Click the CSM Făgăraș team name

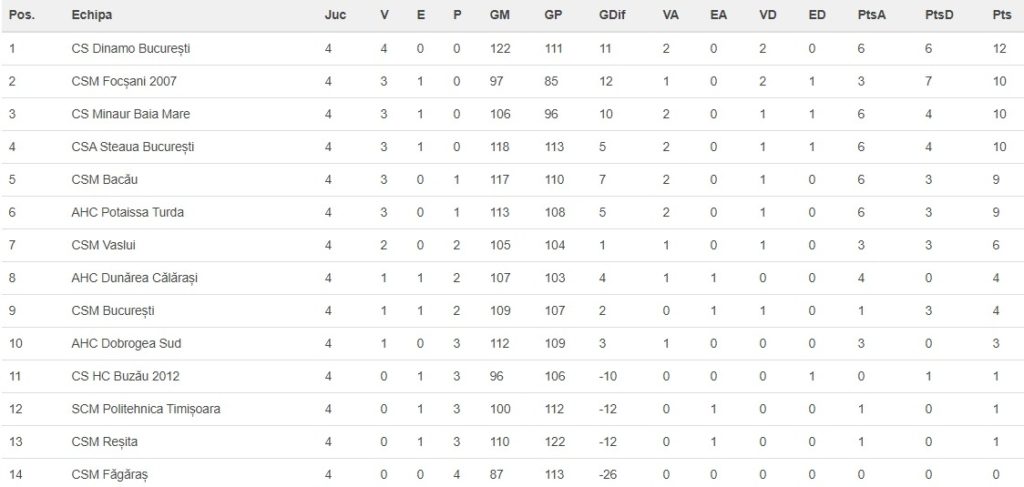tap(108, 473)
